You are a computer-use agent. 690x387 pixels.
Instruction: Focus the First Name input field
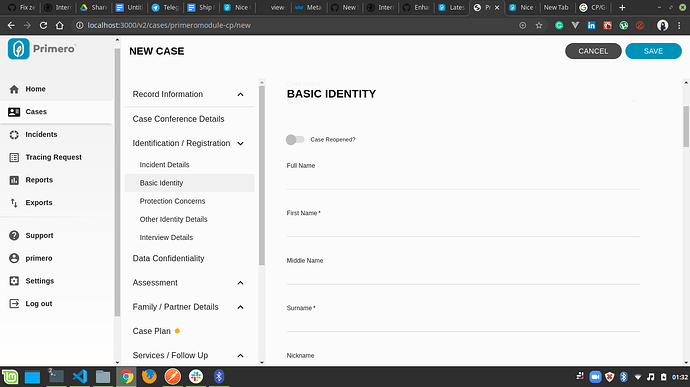pos(463,228)
